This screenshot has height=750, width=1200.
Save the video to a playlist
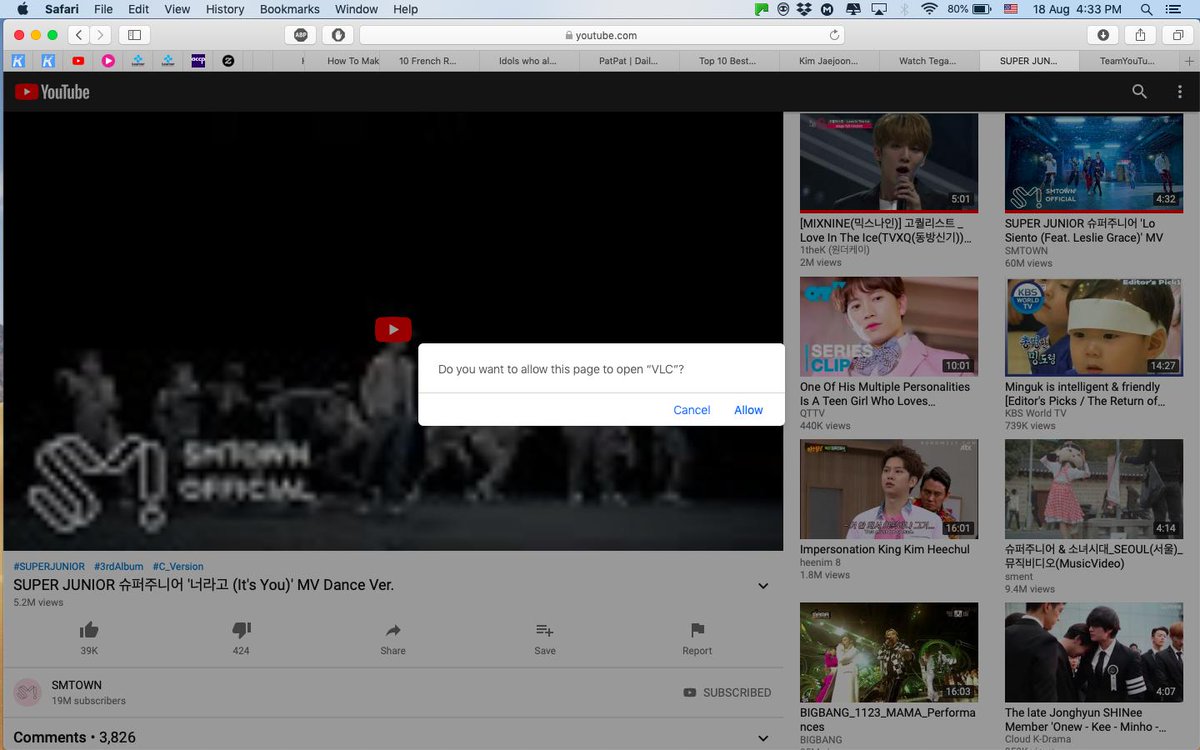click(545, 630)
